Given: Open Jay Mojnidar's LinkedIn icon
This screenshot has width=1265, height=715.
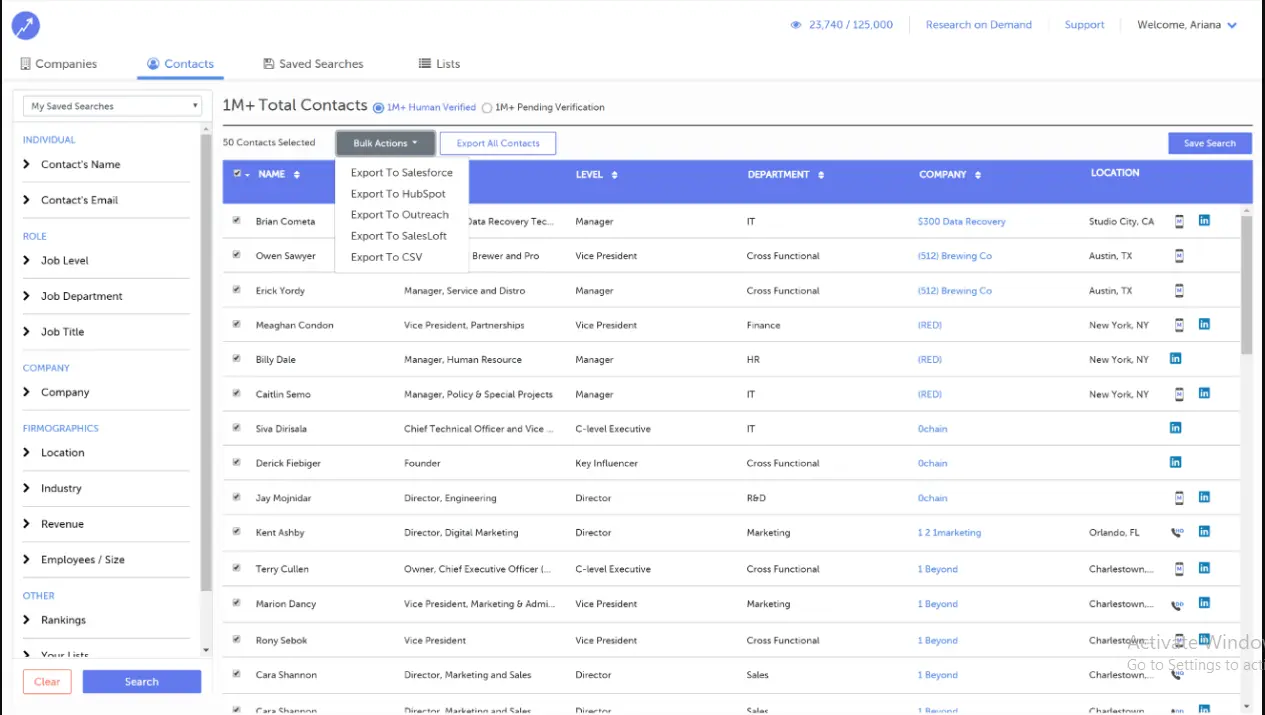Looking at the screenshot, I should point(1204,496).
